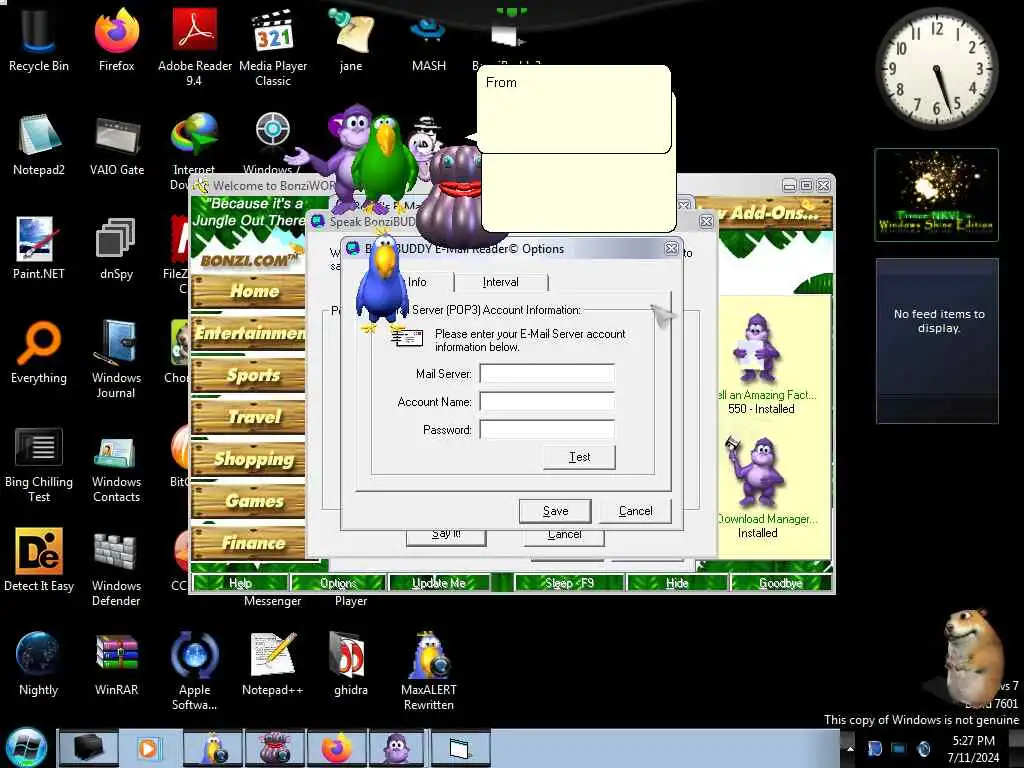
Task: Click in the Mail Server field
Action: (547, 374)
